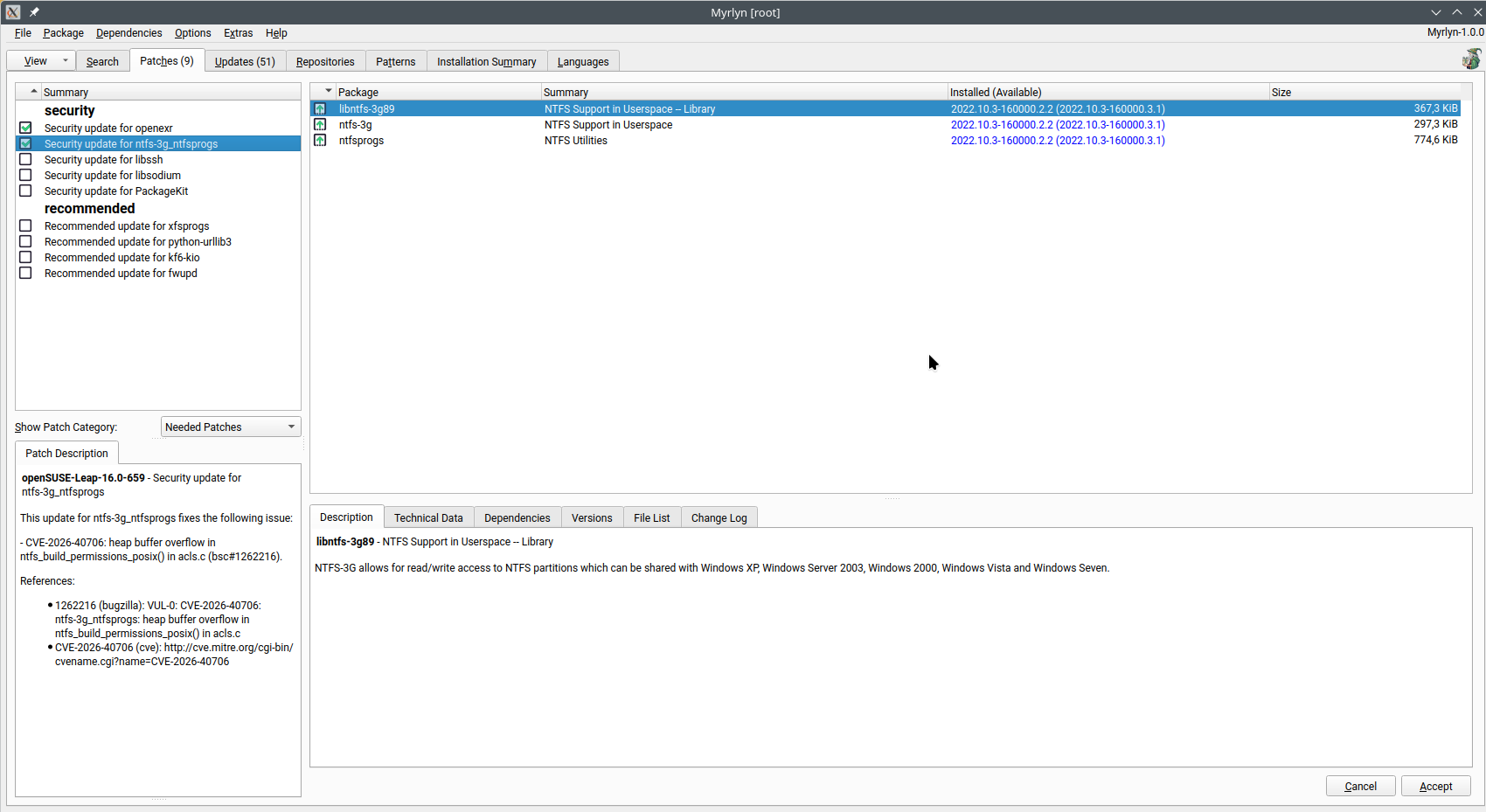
Task: Click the pin window icon in title bar
Action: pyautogui.click(x=34, y=12)
